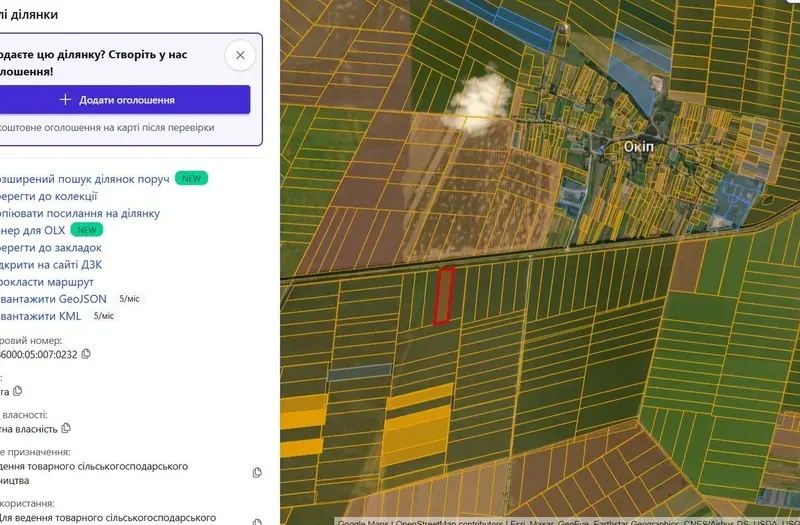The image size is (800, 525).
Task: Click 5/міс badge next to KML
Action: tap(104, 316)
